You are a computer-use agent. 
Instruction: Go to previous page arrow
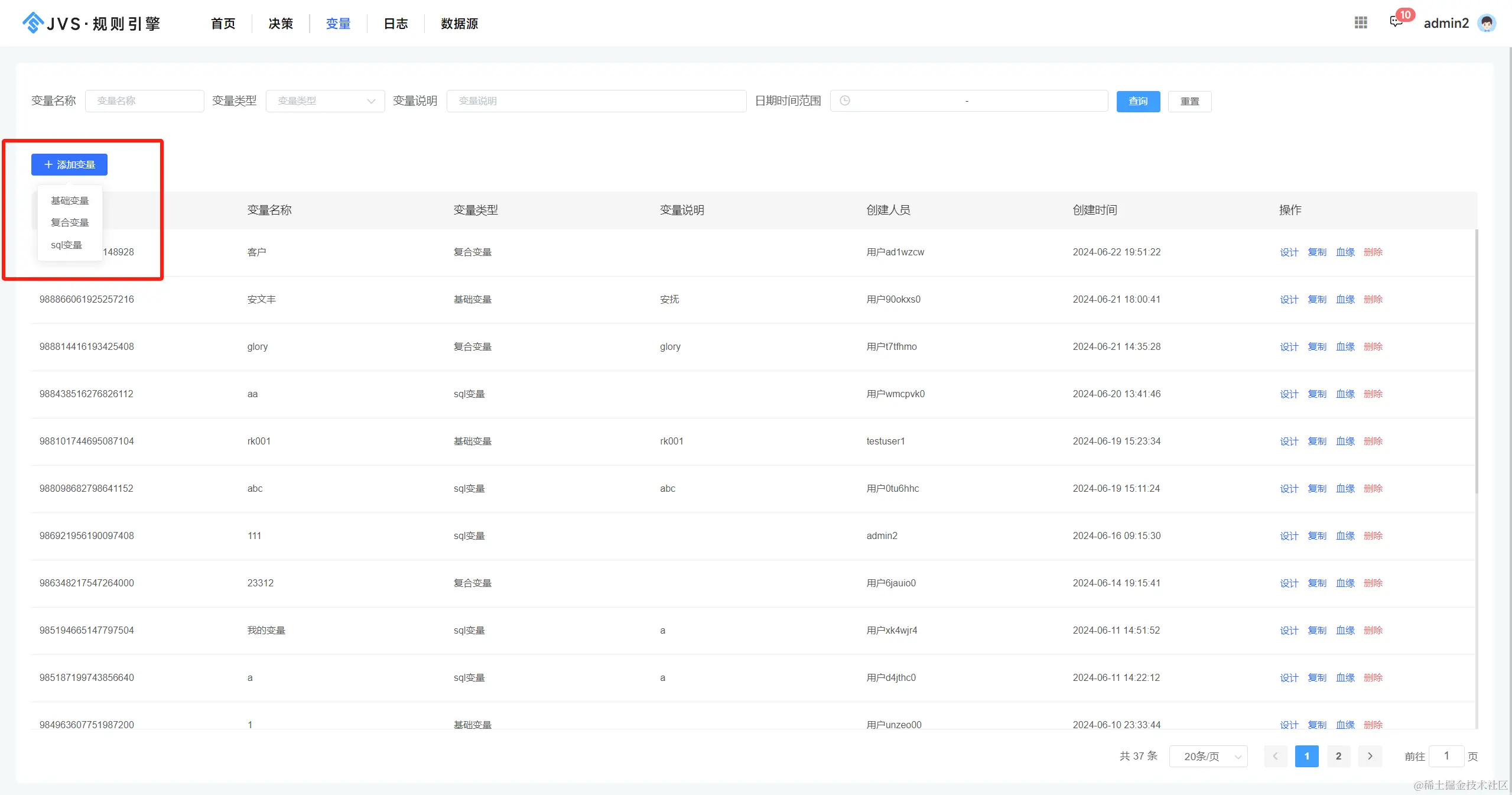coord(1275,756)
